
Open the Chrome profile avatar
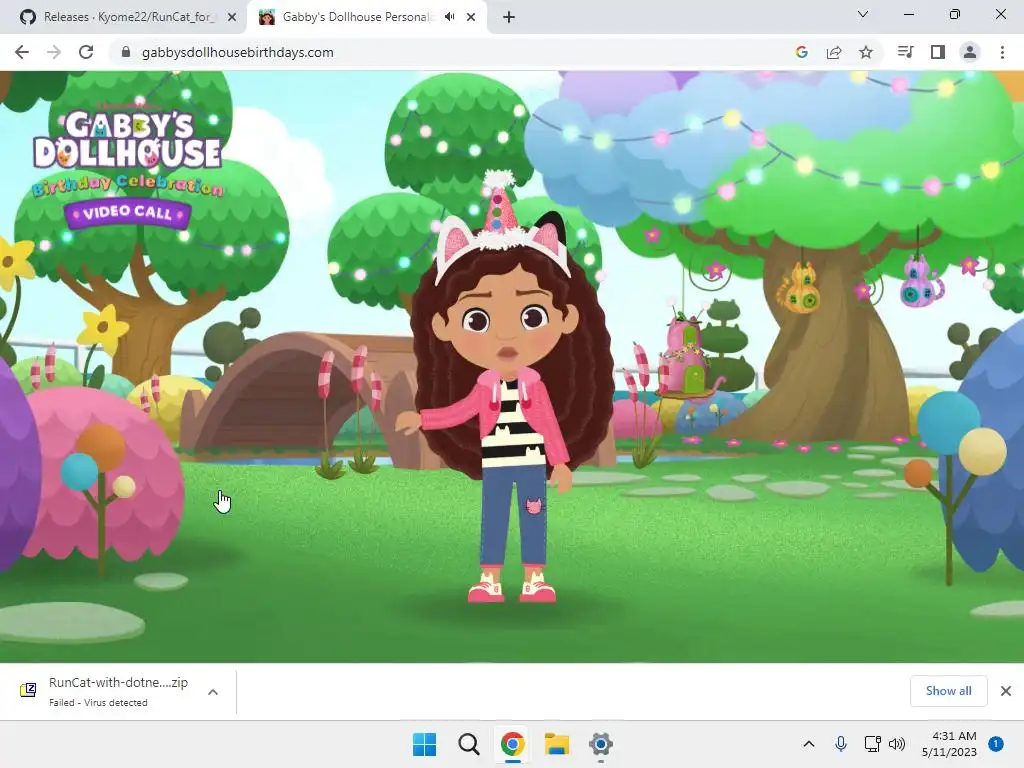click(x=970, y=52)
